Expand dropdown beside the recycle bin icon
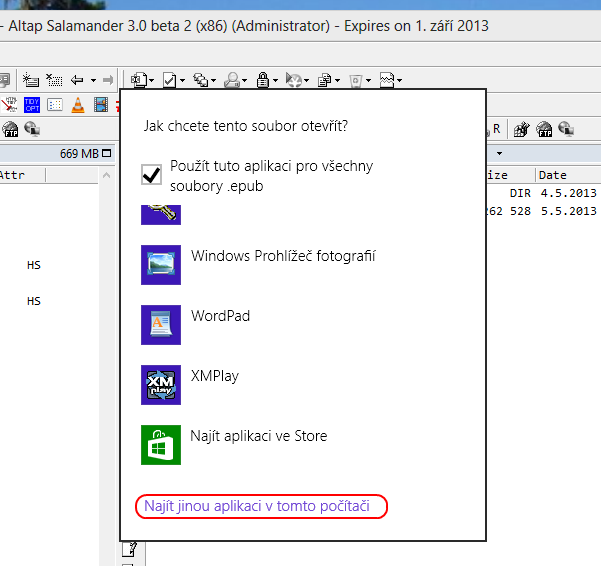The image size is (601, 566). [369, 80]
